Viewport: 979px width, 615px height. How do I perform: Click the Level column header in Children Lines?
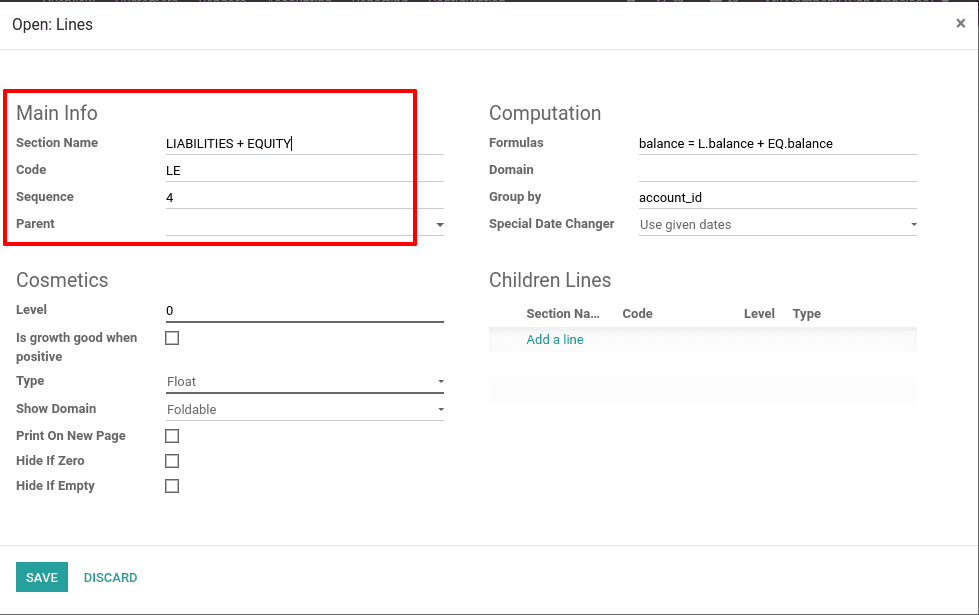pos(759,313)
